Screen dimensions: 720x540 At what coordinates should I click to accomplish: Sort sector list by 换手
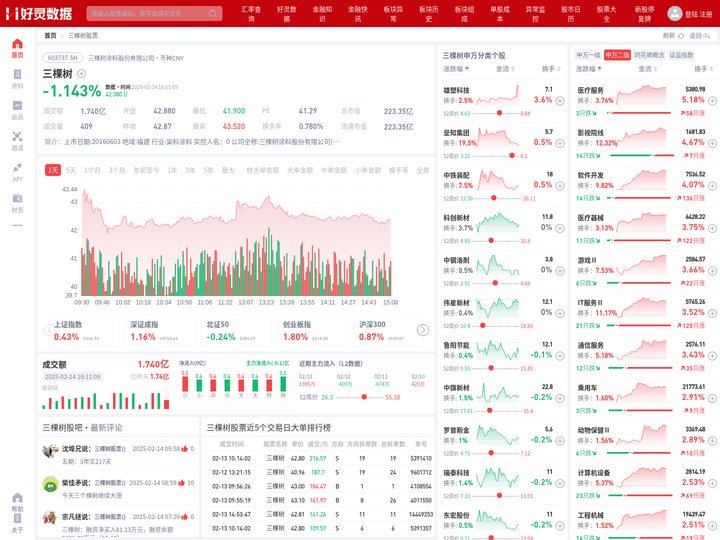click(704, 69)
